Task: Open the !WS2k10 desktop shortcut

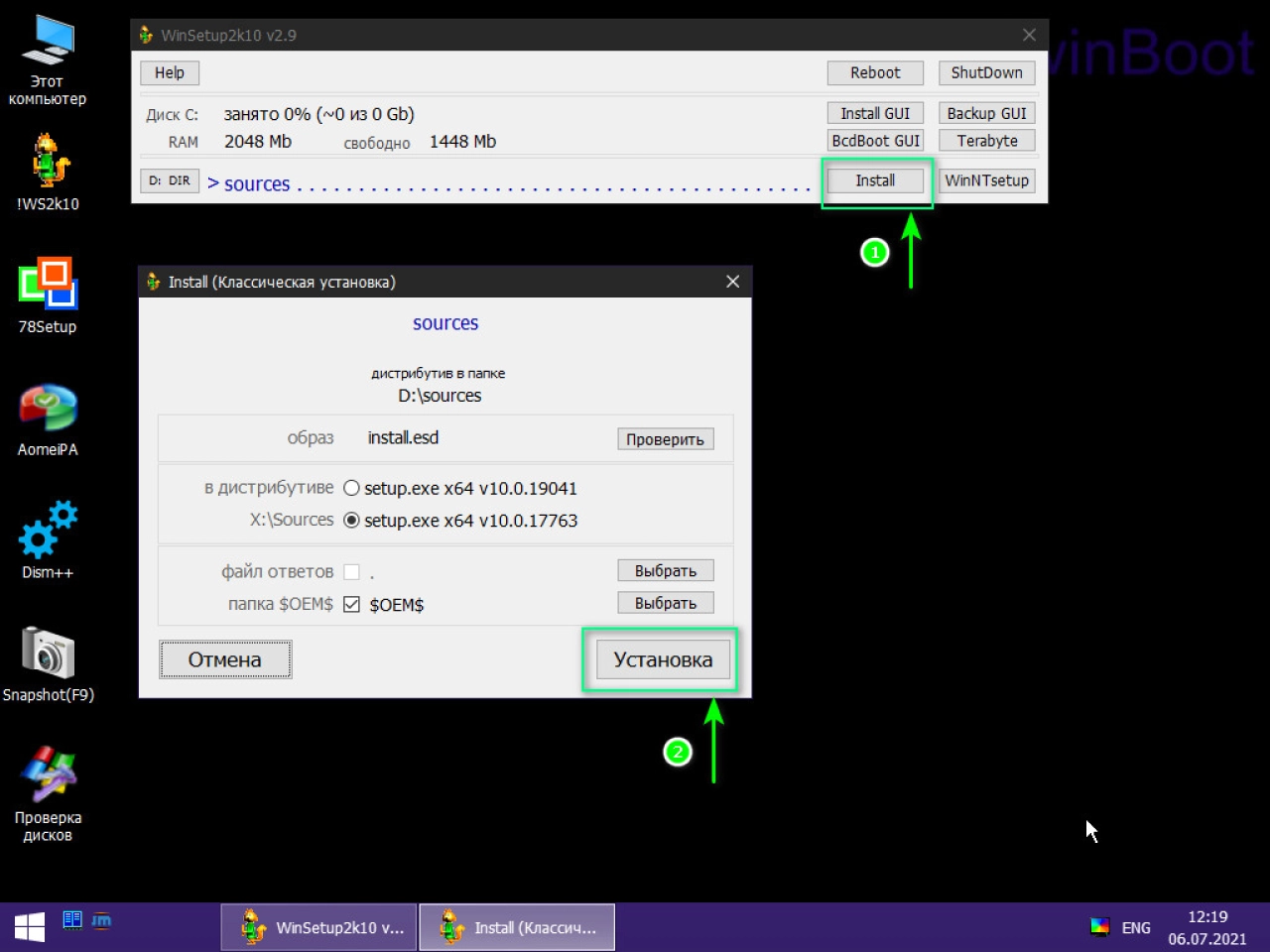Action: pyautogui.click(x=48, y=173)
